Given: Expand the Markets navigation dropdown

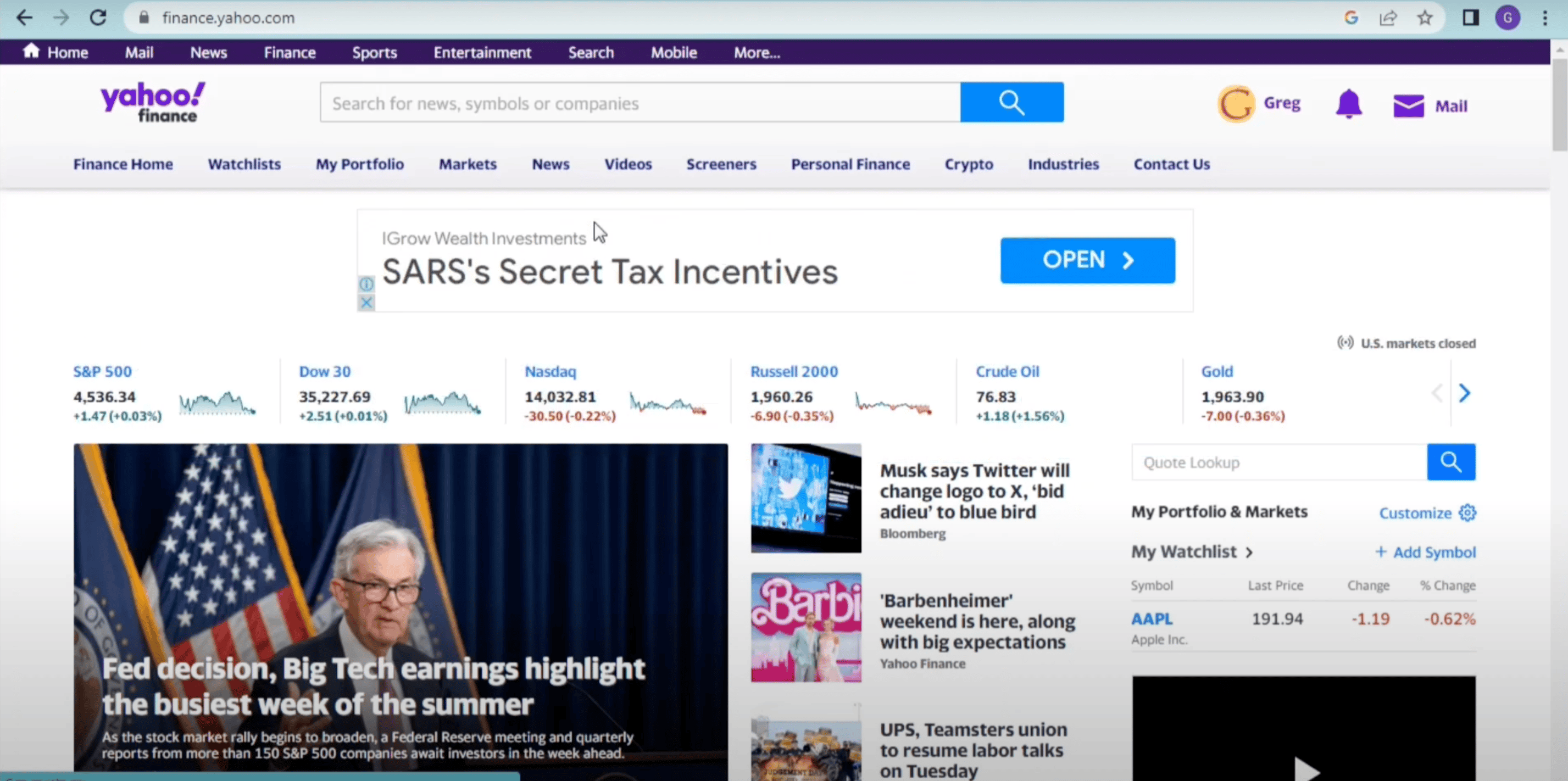Looking at the screenshot, I should click(467, 164).
